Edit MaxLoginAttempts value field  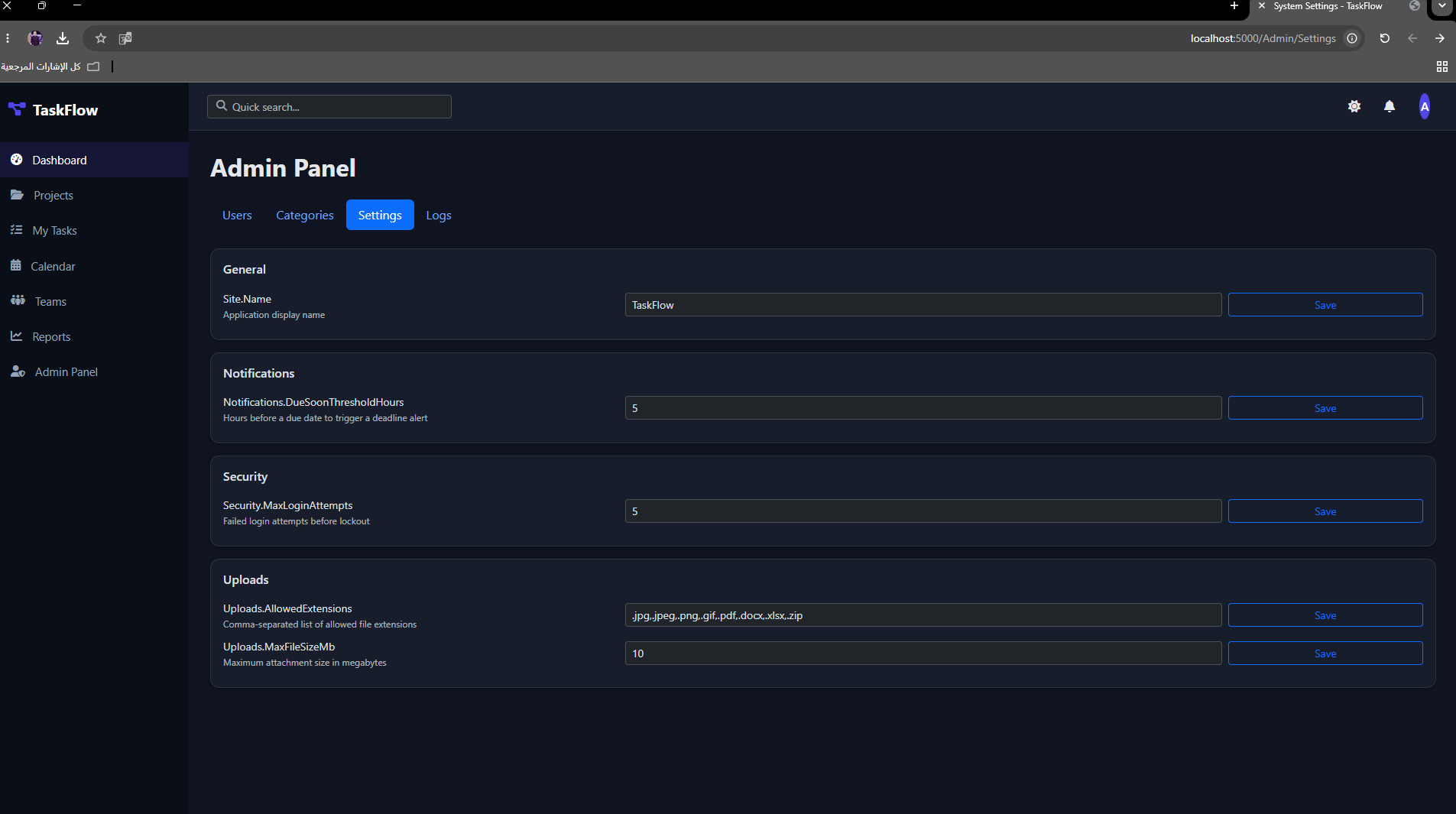click(x=923, y=511)
